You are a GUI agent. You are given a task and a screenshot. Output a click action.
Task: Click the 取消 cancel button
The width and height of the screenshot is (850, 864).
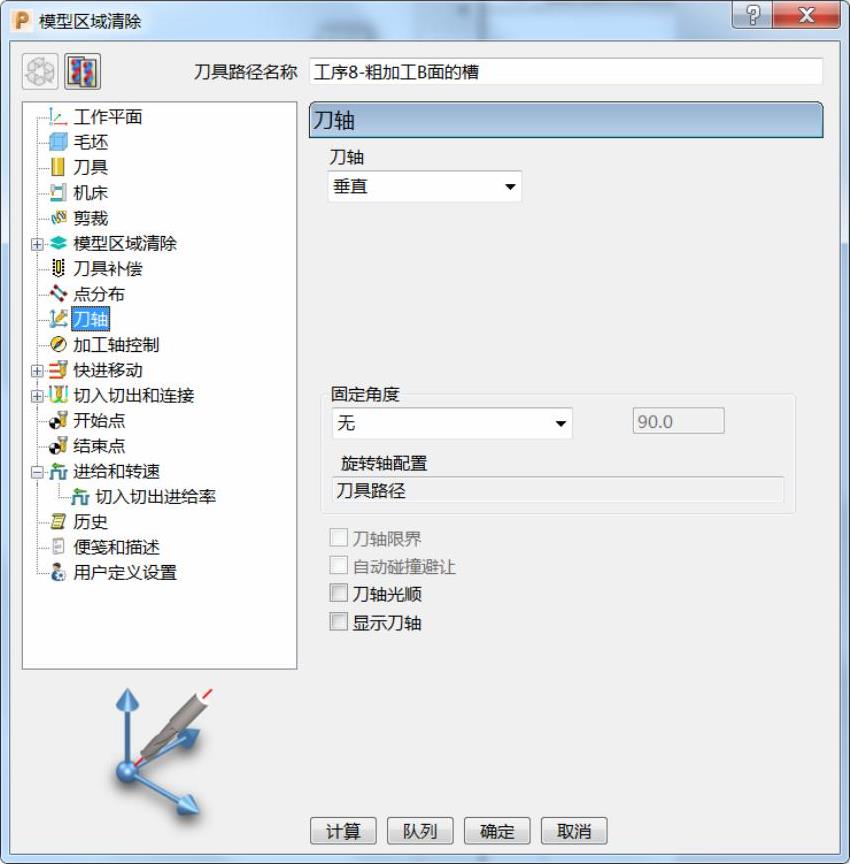pos(574,830)
